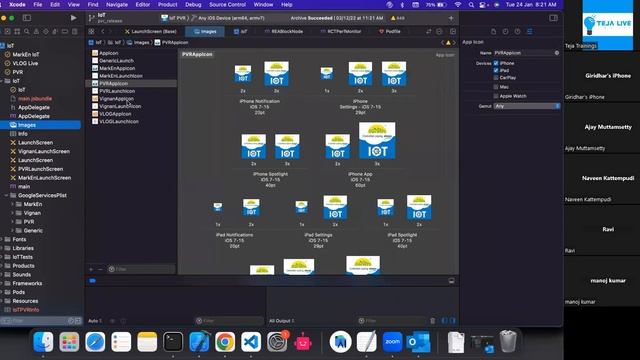The height and width of the screenshot is (360, 640).
Task: Select VLOGLaunchIcon in asset list
Action: tap(119, 121)
